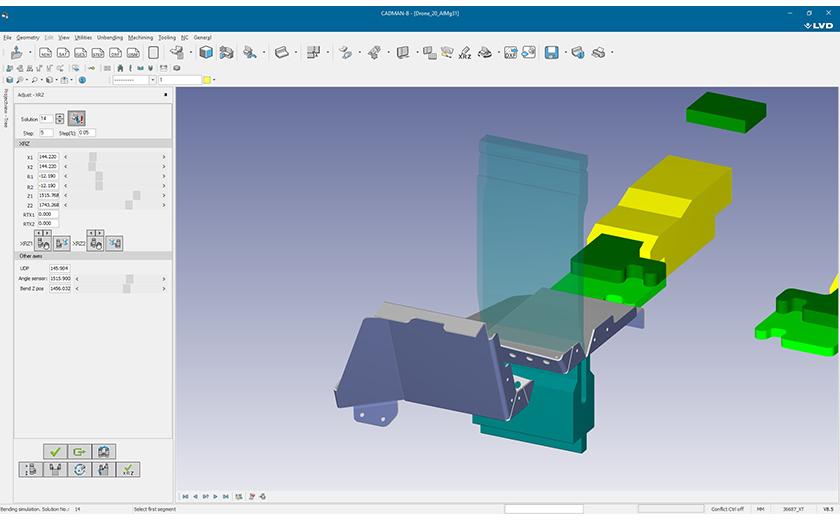The width and height of the screenshot is (840, 520).
Task: Click the UDP value field 145.904
Action: pyautogui.click(x=60, y=268)
